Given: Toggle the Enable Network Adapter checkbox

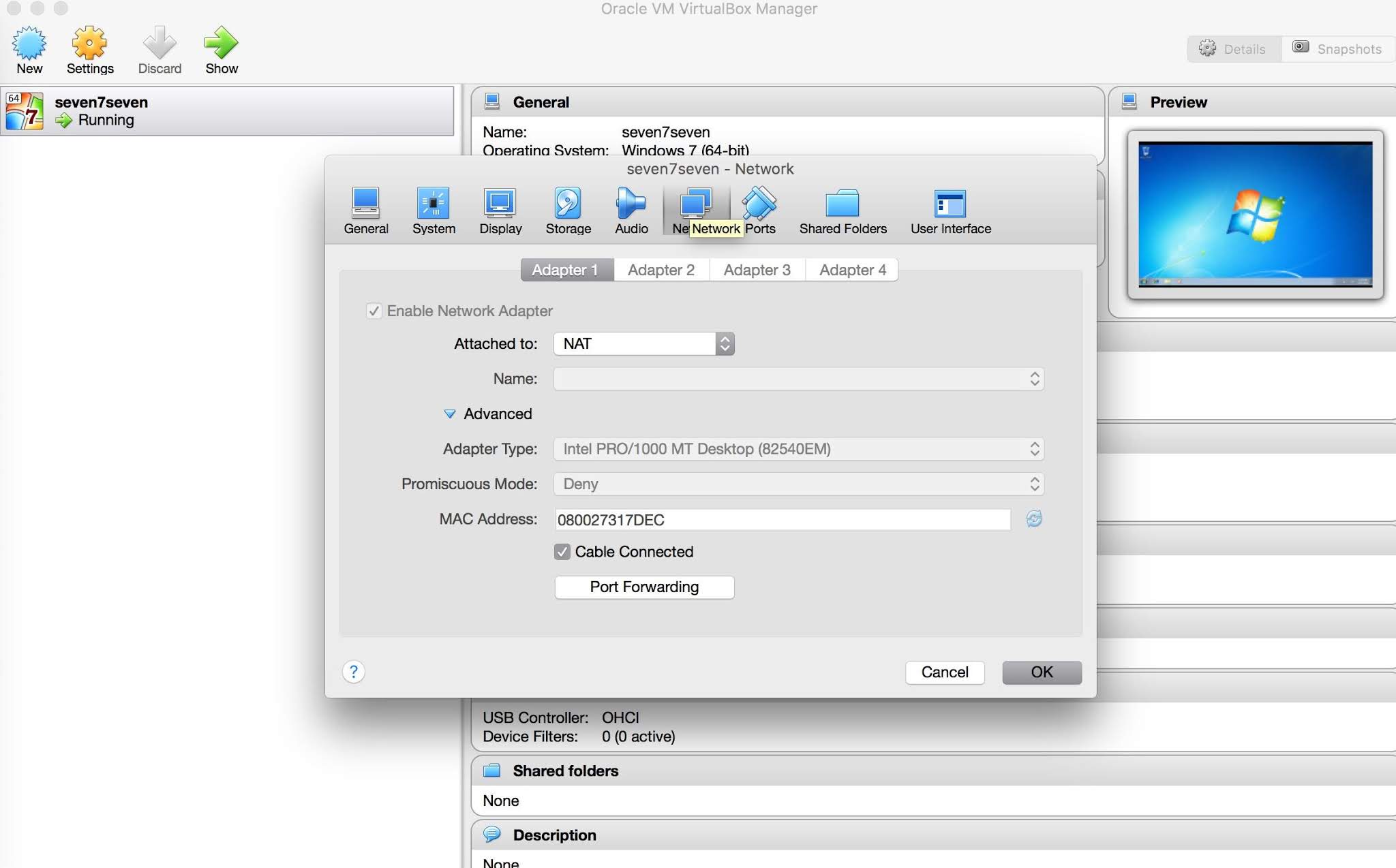Looking at the screenshot, I should pyautogui.click(x=374, y=311).
